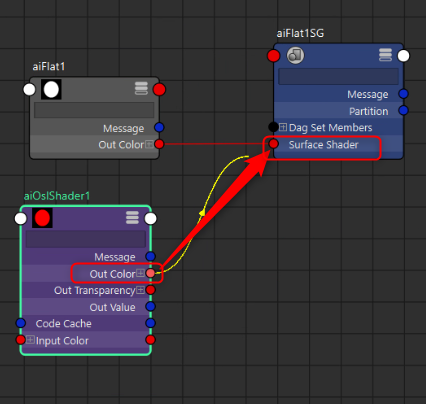This screenshot has height=404, width=426.
Task: Expand Input Color attribute
Action: pos(30,340)
